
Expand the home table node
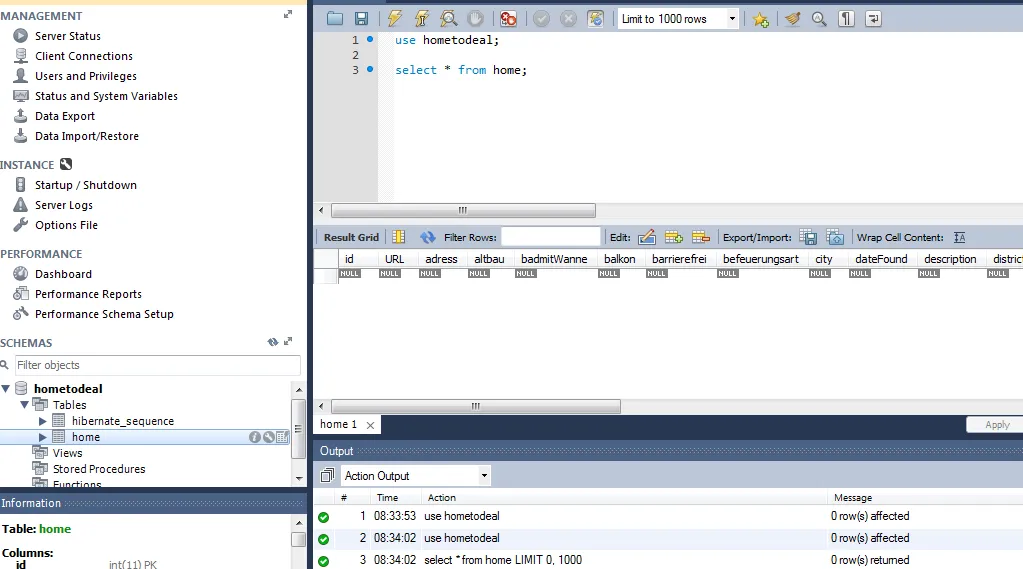[x=42, y=437]
